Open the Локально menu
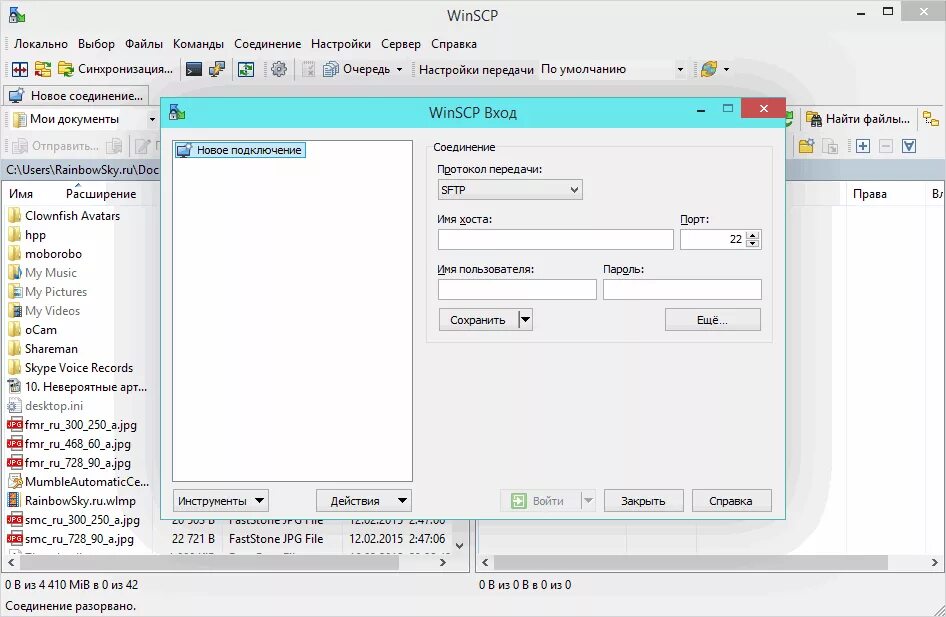 [41, 44]
